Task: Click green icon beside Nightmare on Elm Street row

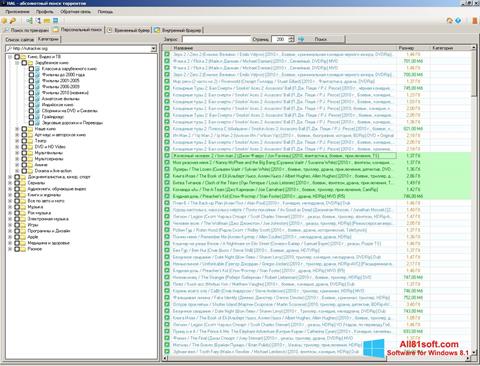Action: 167,243
